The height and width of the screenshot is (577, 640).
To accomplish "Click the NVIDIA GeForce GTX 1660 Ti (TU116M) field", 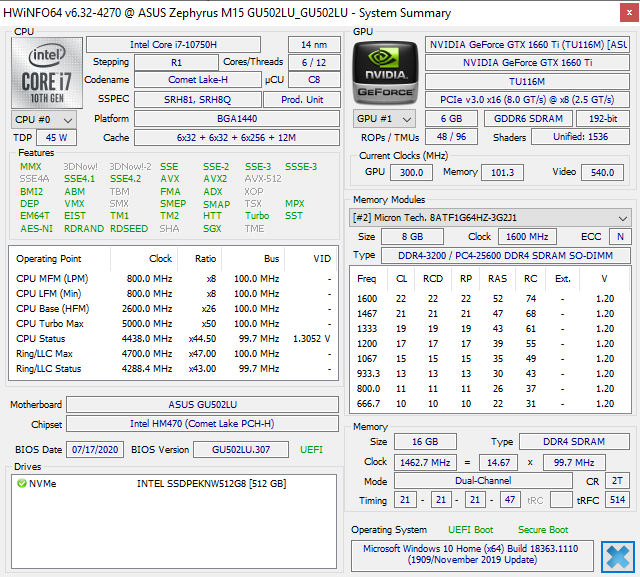I will (x=527, y=44).
